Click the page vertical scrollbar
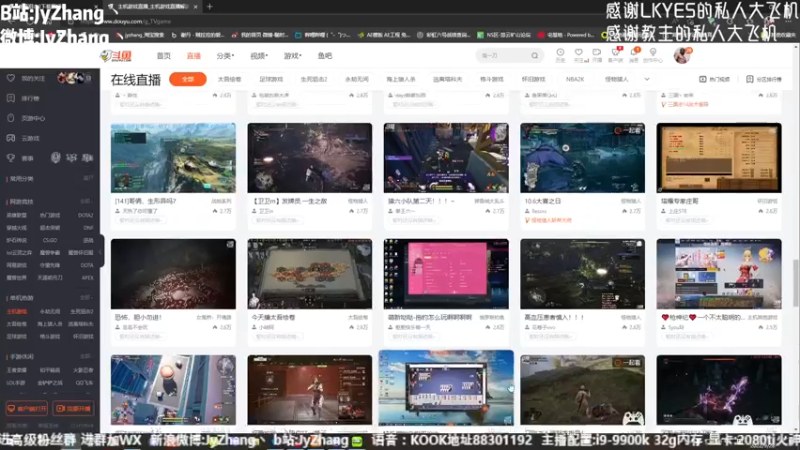The height and width of the screenshot is (450, 800). pos(796,283)
